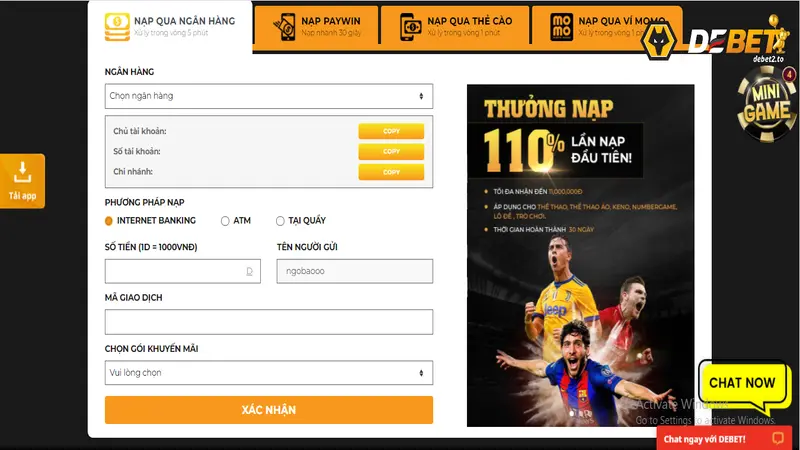800x450 pixels.
Task: Open chat bubble icon in DEBET chat bar
Action: coord(778,438)
